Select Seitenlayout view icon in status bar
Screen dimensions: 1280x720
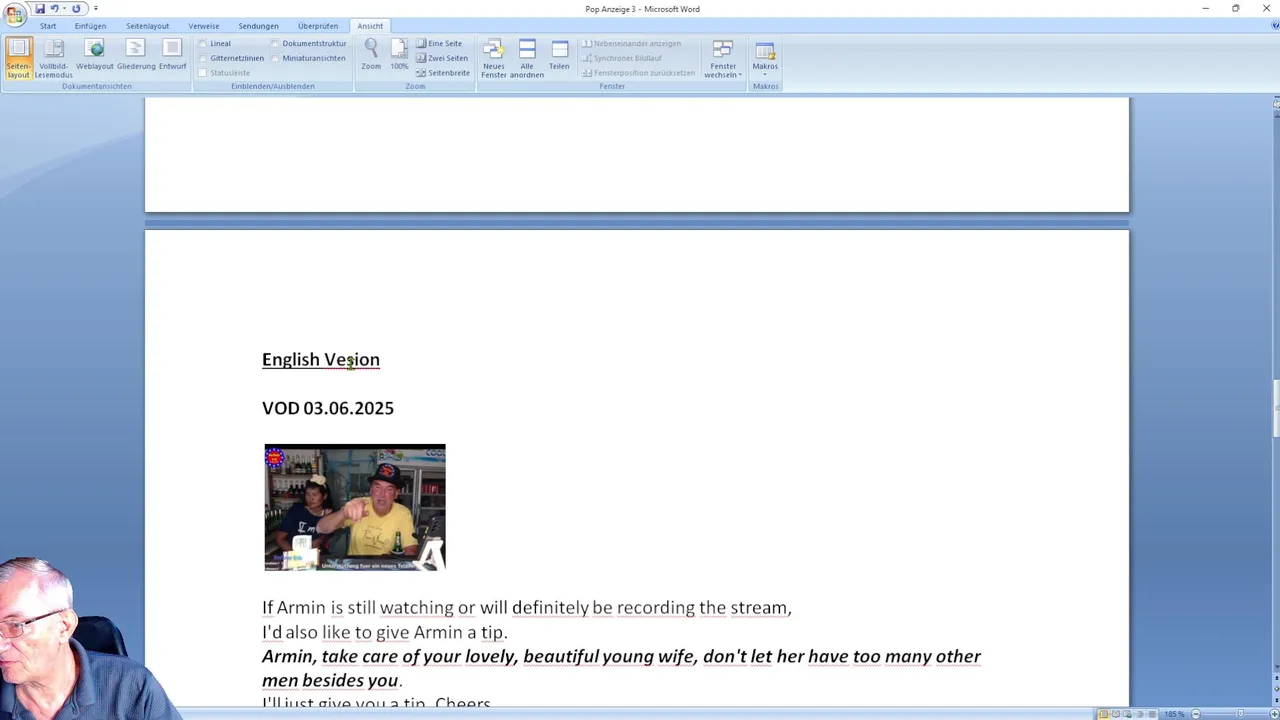click(1104, 714)
